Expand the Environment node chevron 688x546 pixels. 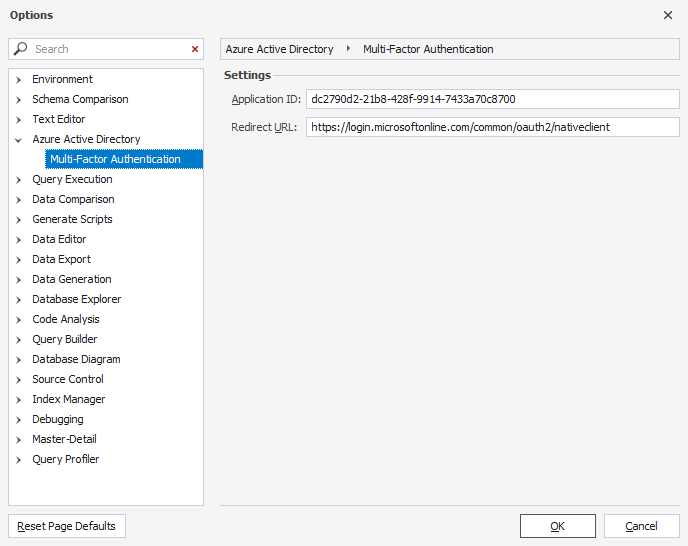tap(18, 80)
